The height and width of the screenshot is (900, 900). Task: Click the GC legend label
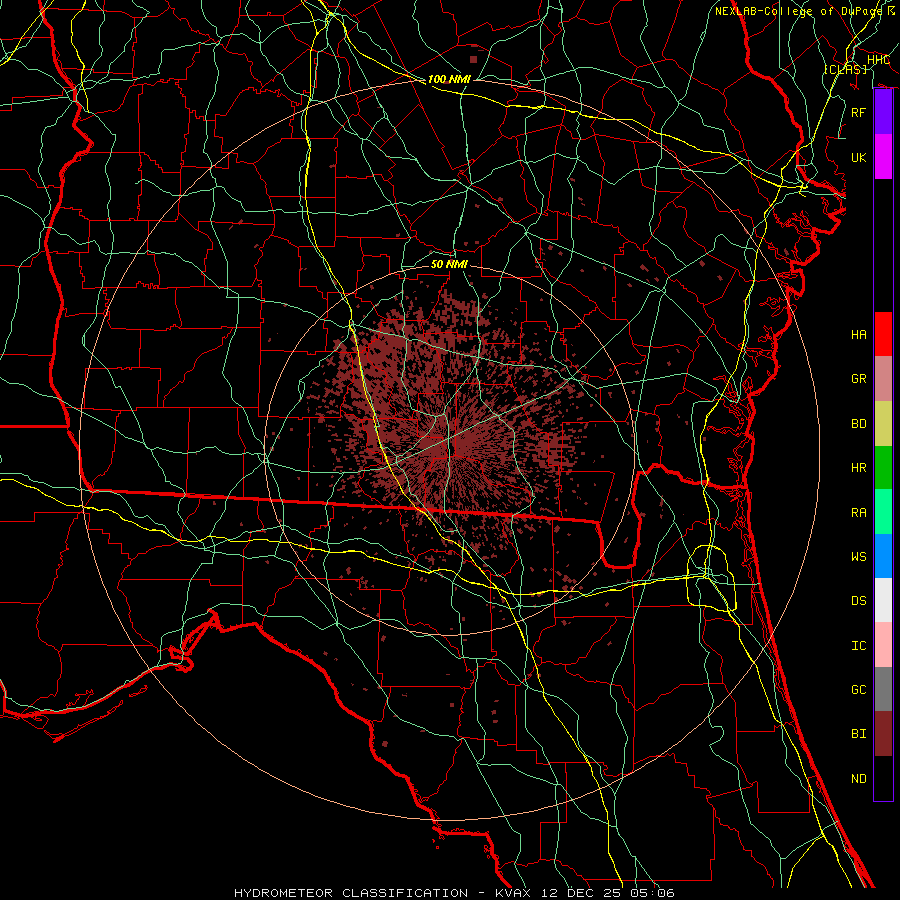(859, 690)
